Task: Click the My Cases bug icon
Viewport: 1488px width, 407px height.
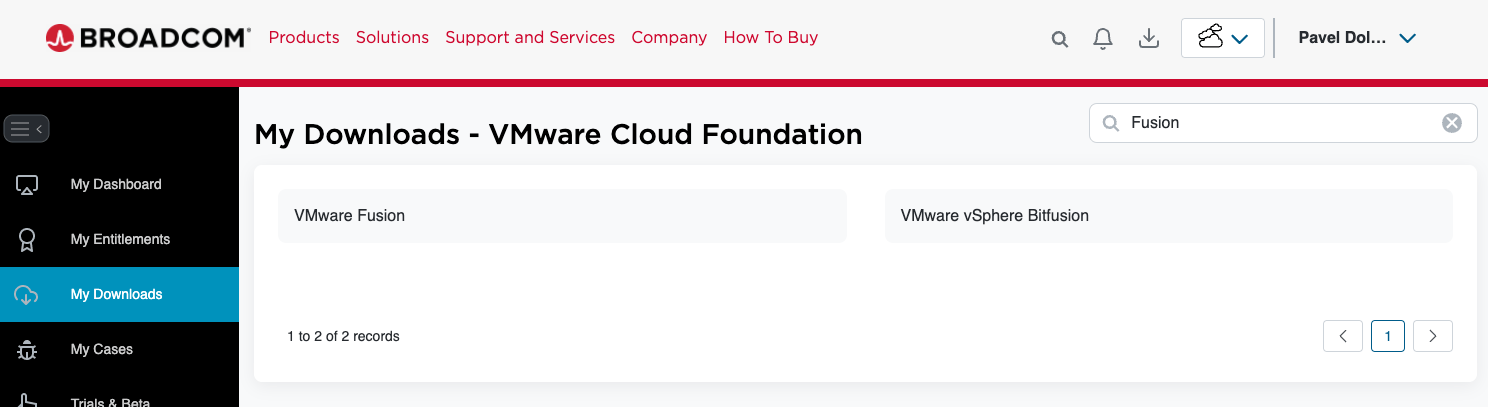Action: click(x=27, y=350)
